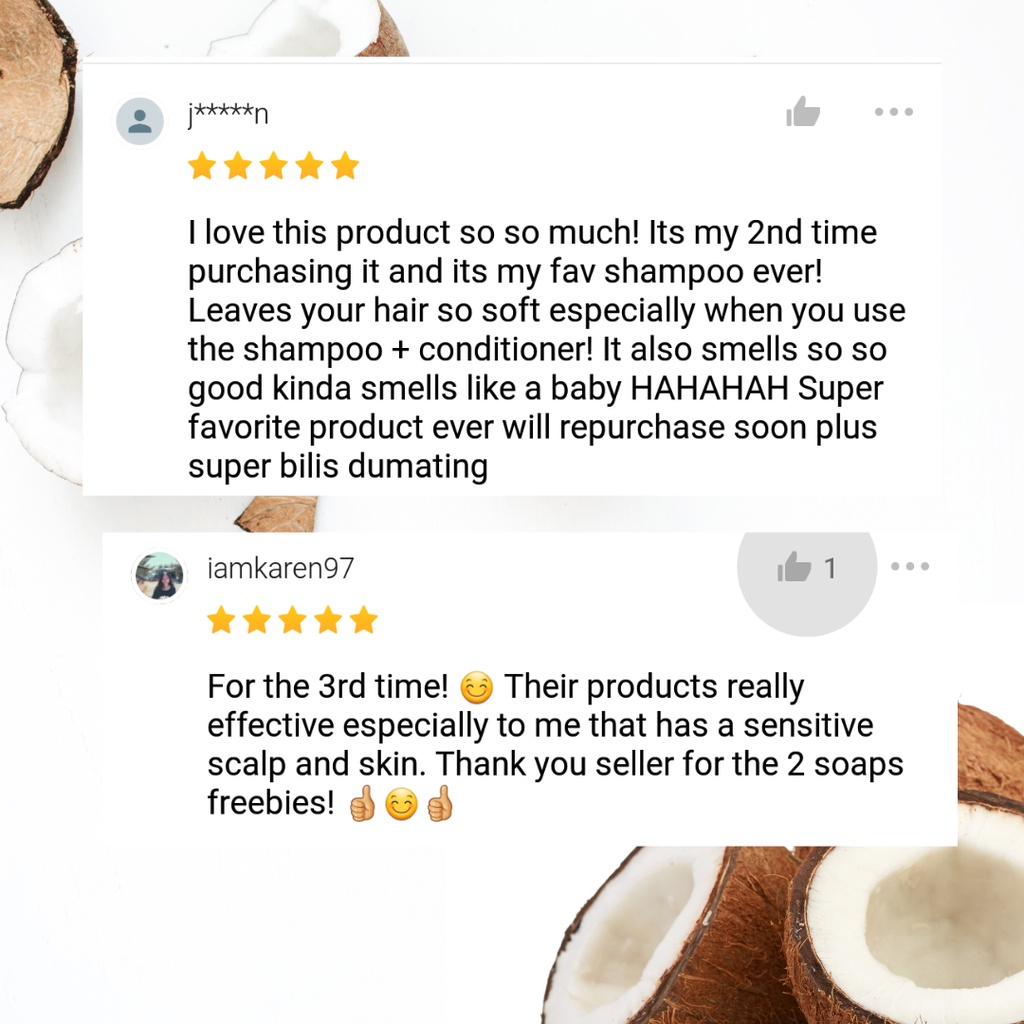
Task: Like the review by j*****n
Action: pos(803,112)
